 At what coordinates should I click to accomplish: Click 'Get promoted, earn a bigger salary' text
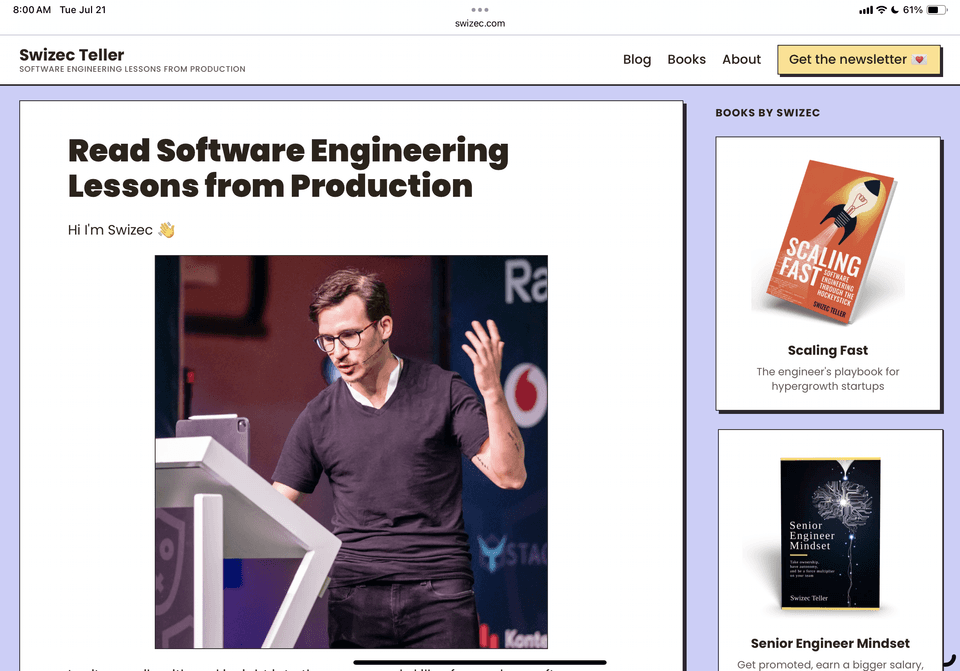click(830, 664)
